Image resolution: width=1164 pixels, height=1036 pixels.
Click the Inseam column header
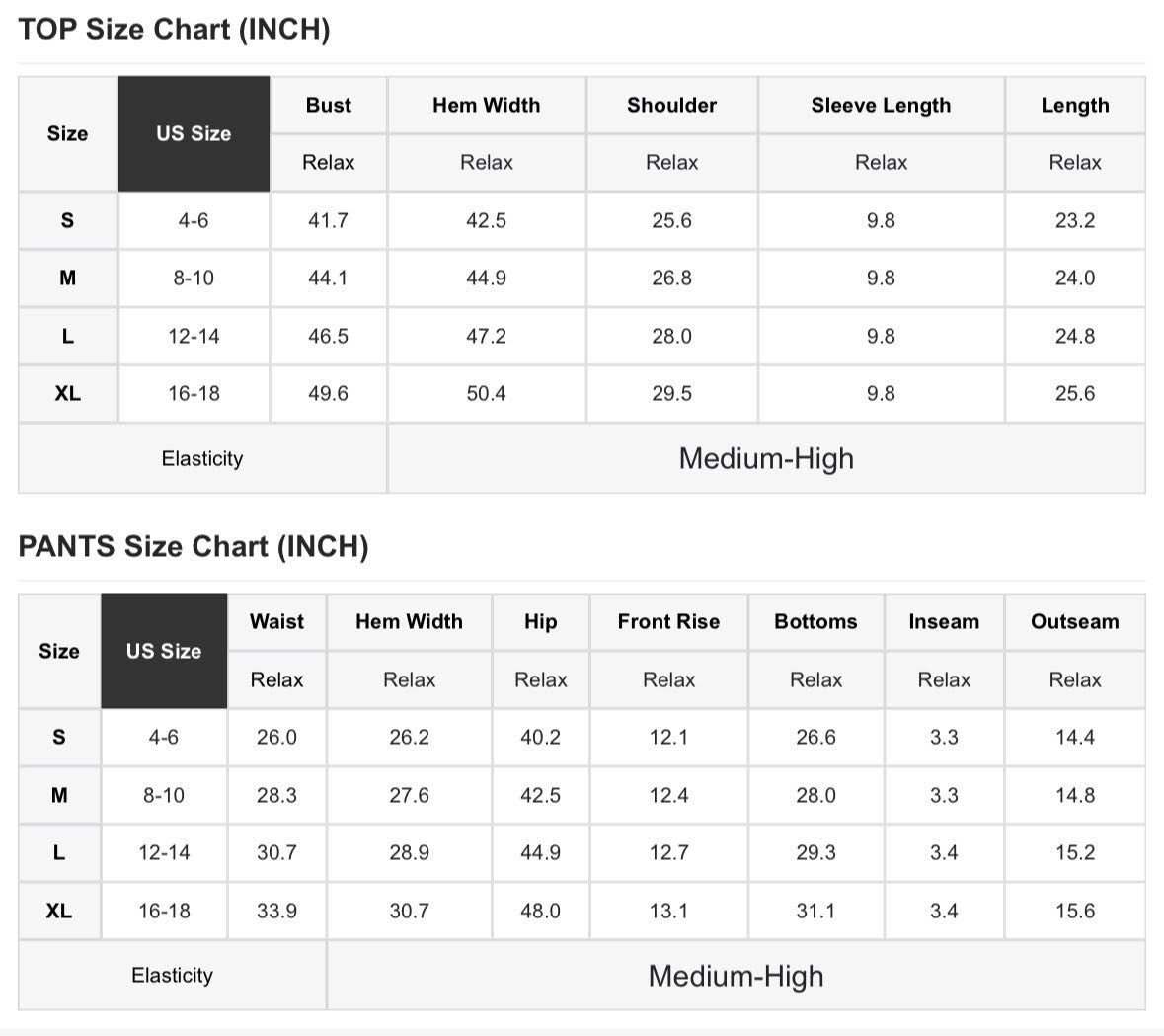tap(944, 621)
